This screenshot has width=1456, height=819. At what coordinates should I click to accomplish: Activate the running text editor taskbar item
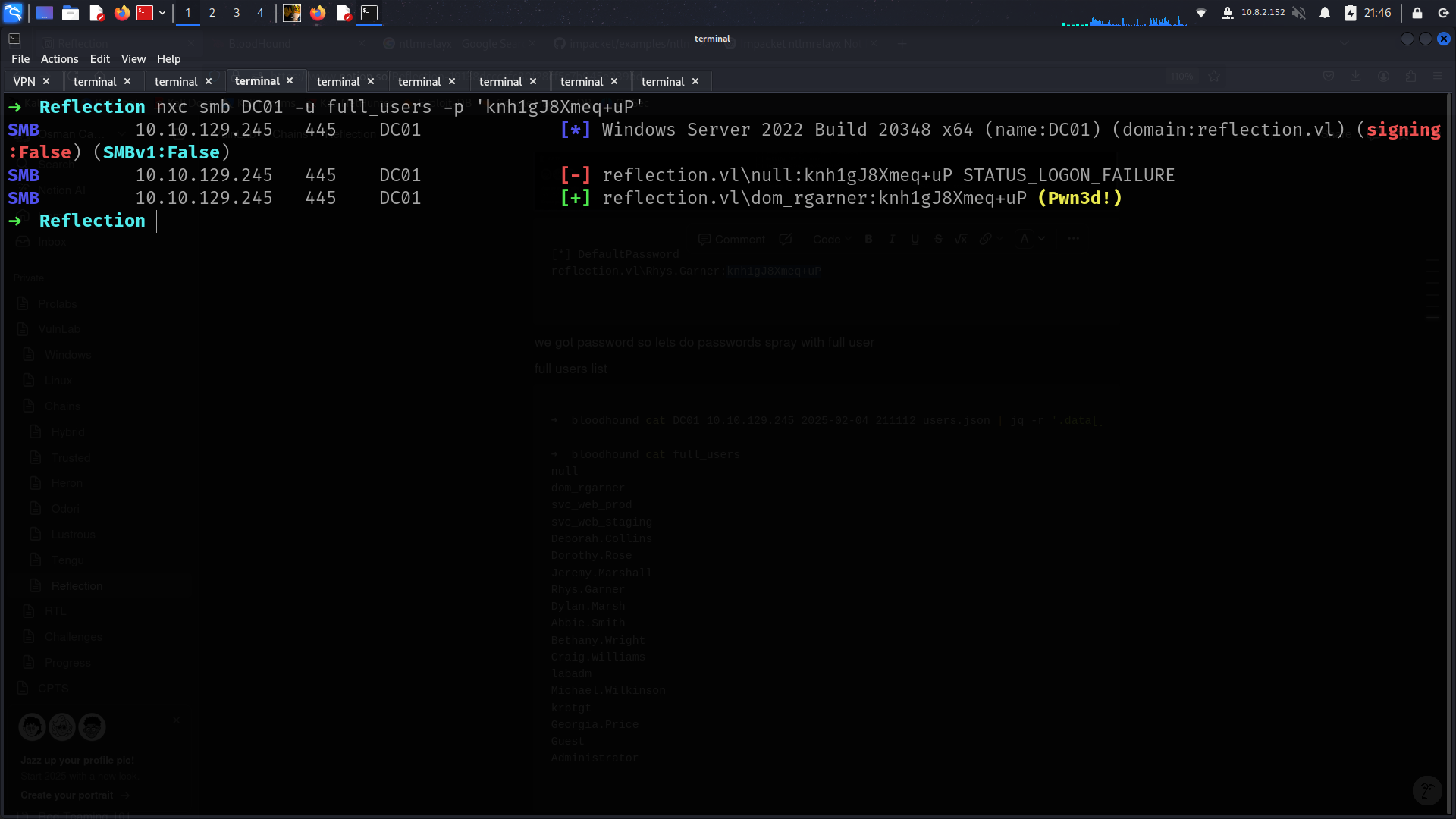344,13
